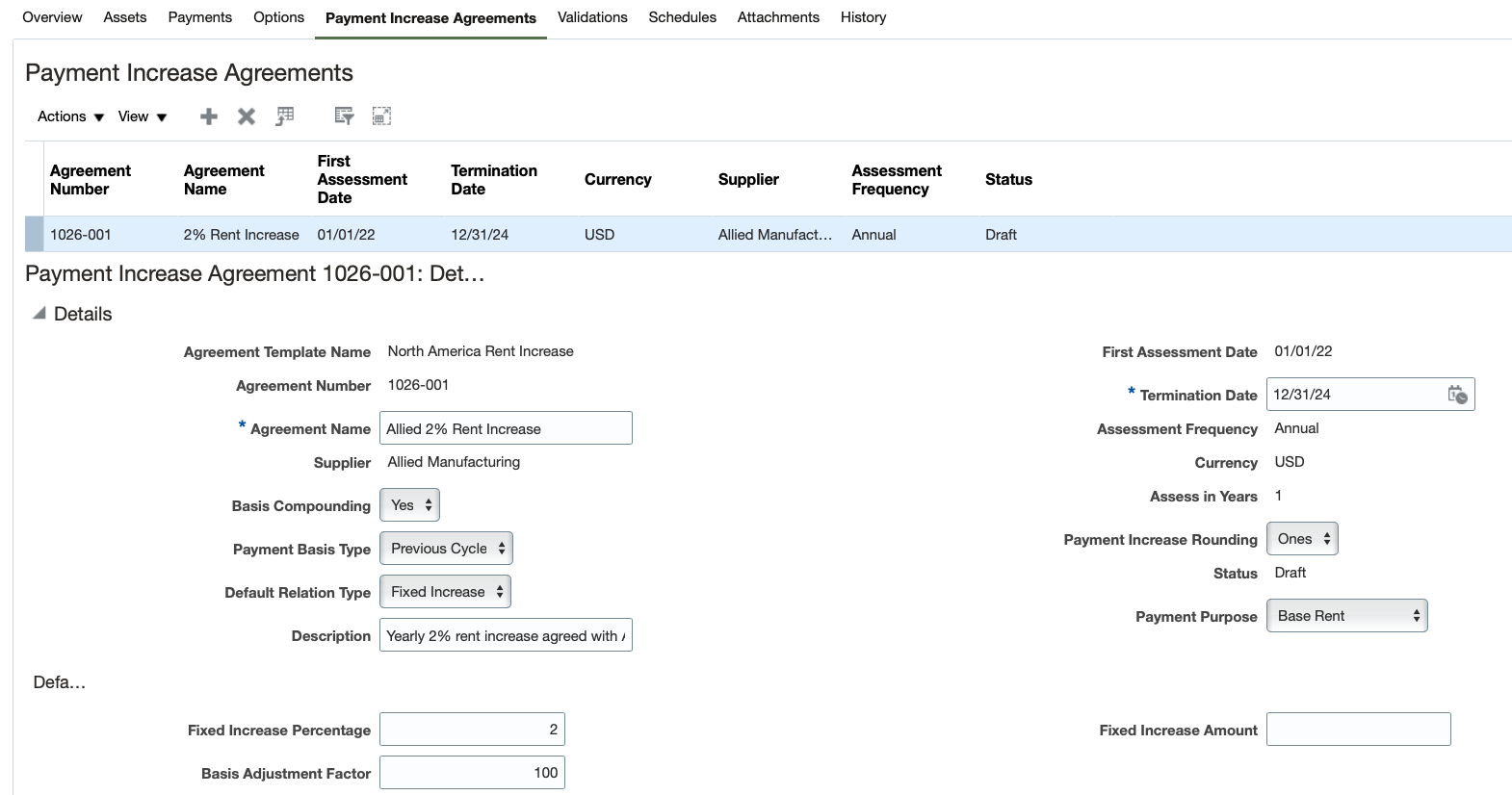This screenshot has height=795, width=1512.
Task: Open the Default Relation Type dropdown
Action: 445,592
